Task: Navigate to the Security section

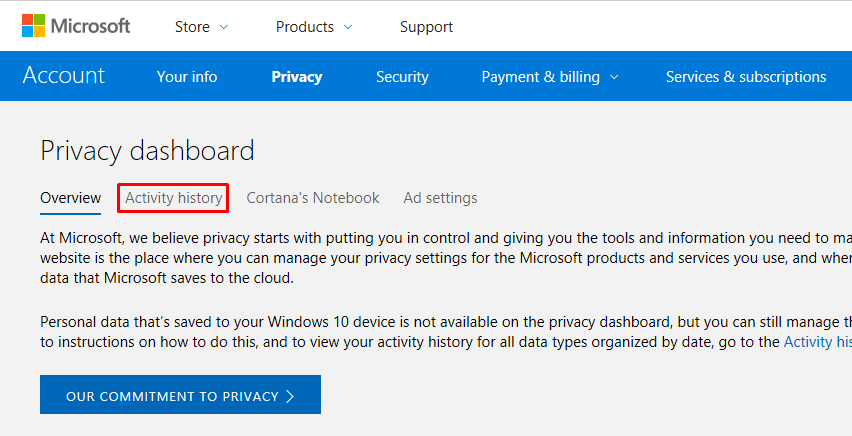Action: (x=402, y=77)
